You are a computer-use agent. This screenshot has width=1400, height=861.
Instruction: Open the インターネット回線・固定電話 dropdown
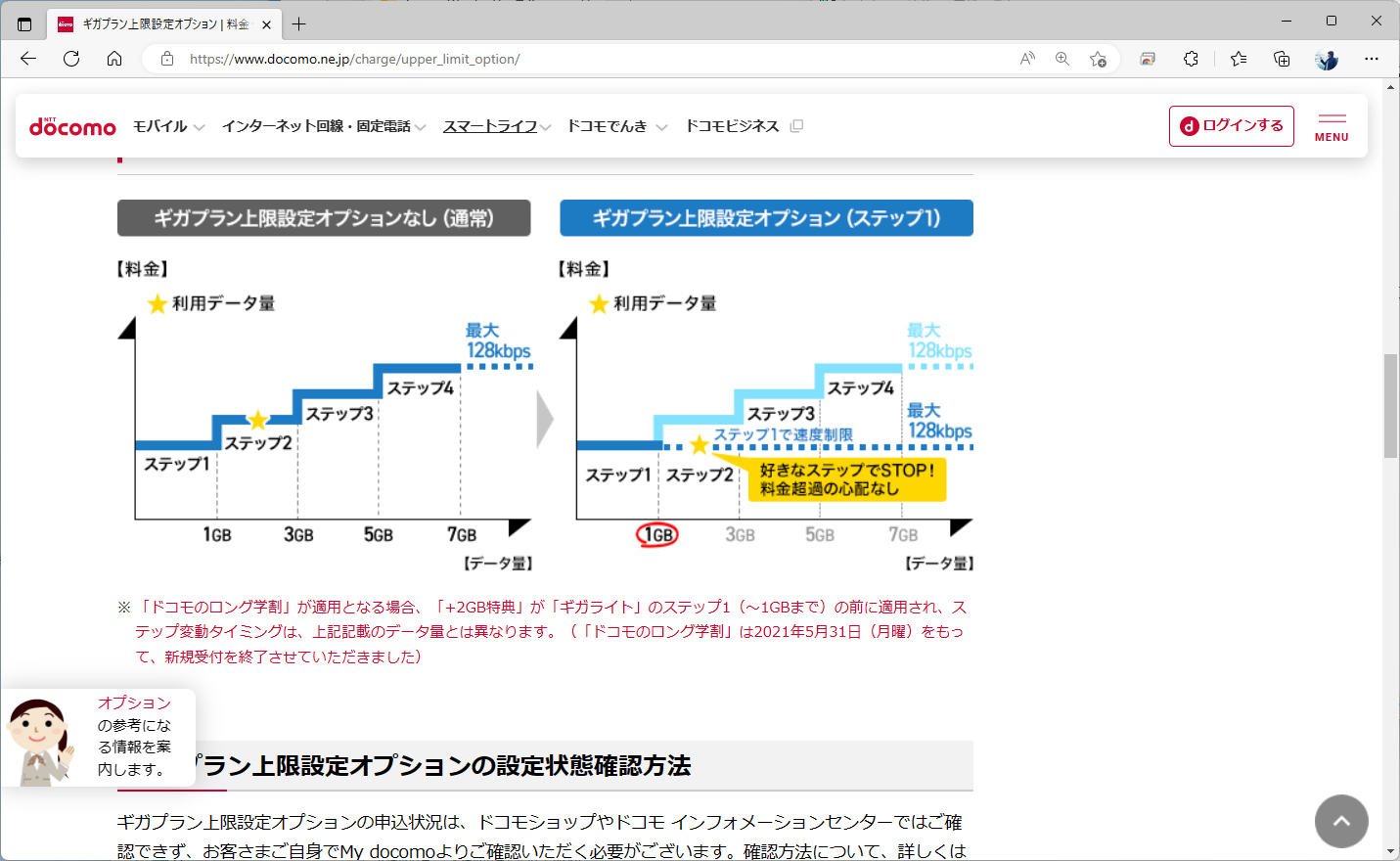(318, 125)
